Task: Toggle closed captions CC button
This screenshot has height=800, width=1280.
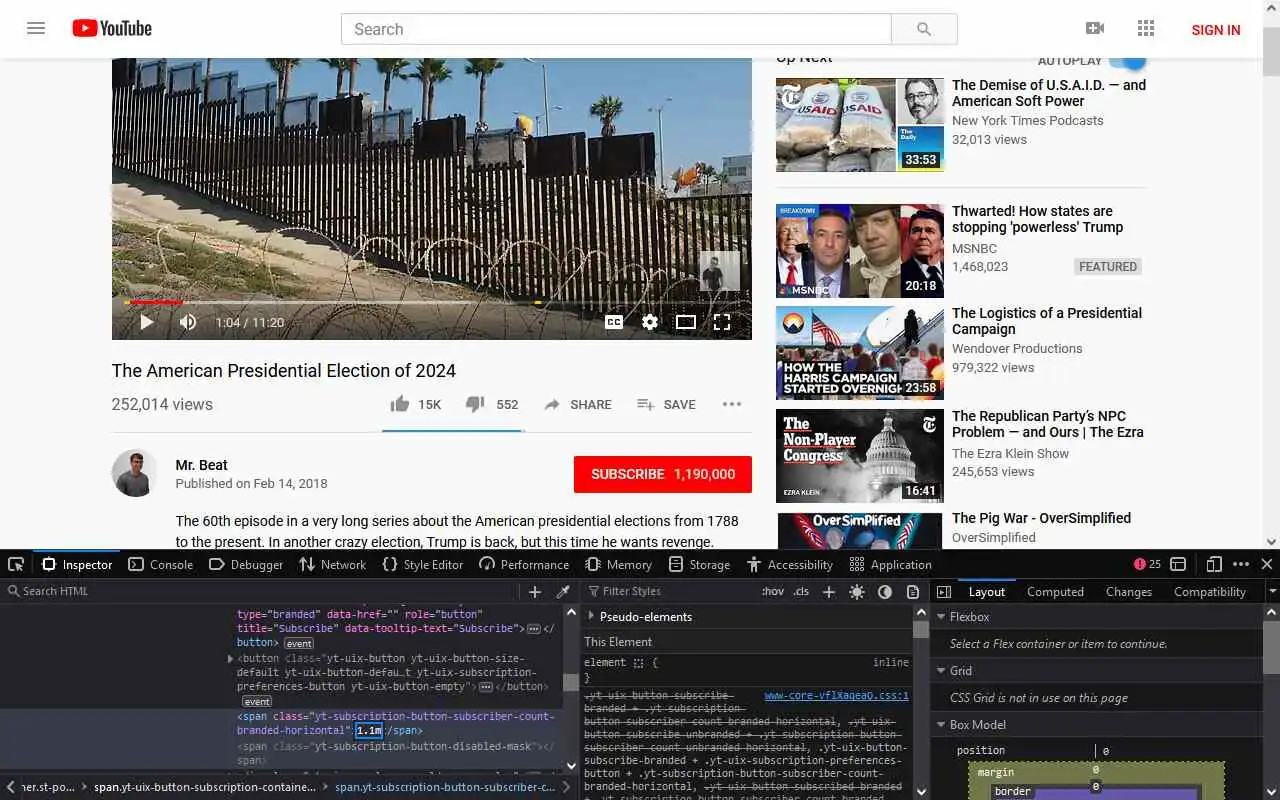Action: (x=614, y=322)
